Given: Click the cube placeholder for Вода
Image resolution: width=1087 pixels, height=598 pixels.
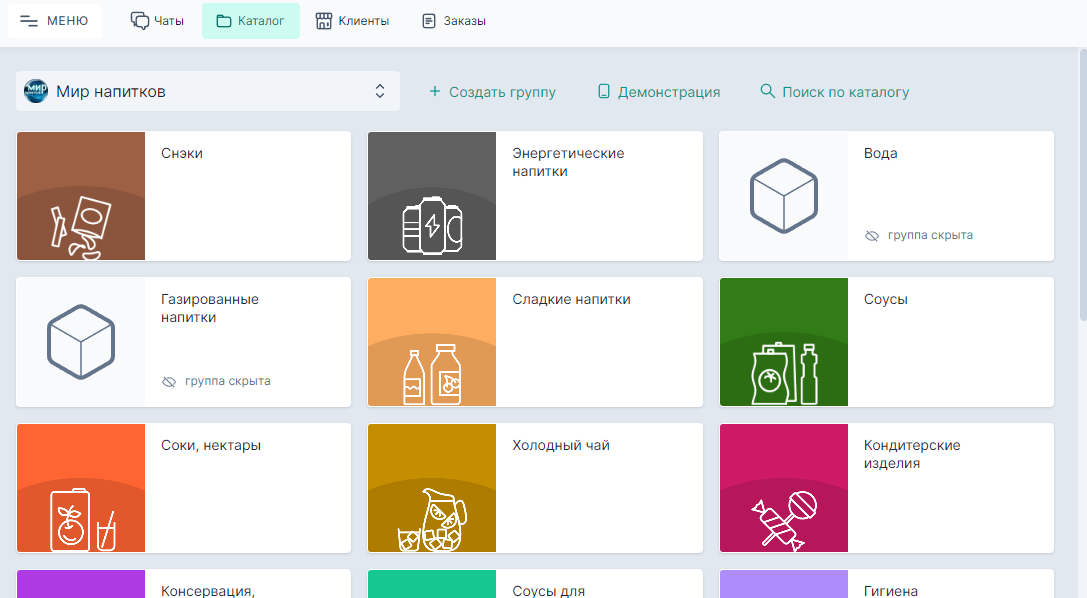Looking at the screenshot, I should (x=784, y=195).
